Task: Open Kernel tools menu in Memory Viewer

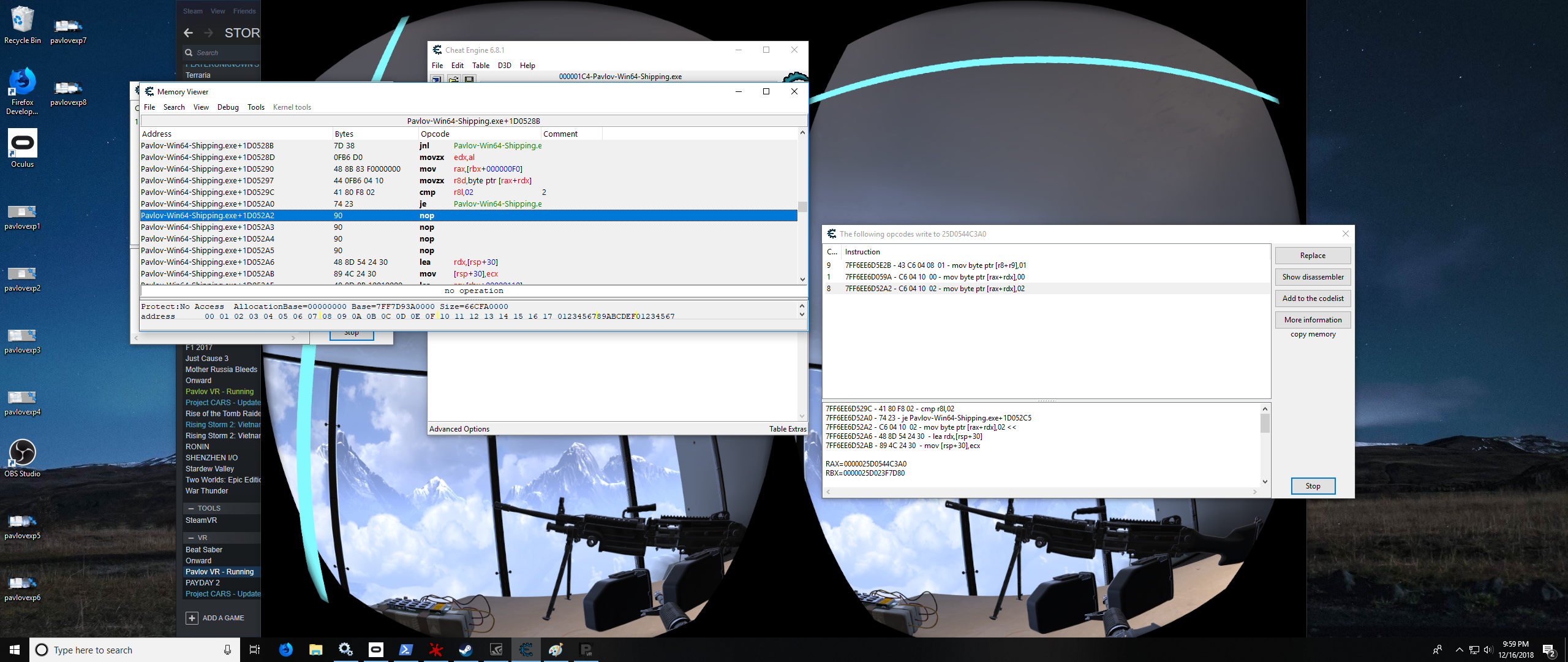Action: (x=292, y=107)
